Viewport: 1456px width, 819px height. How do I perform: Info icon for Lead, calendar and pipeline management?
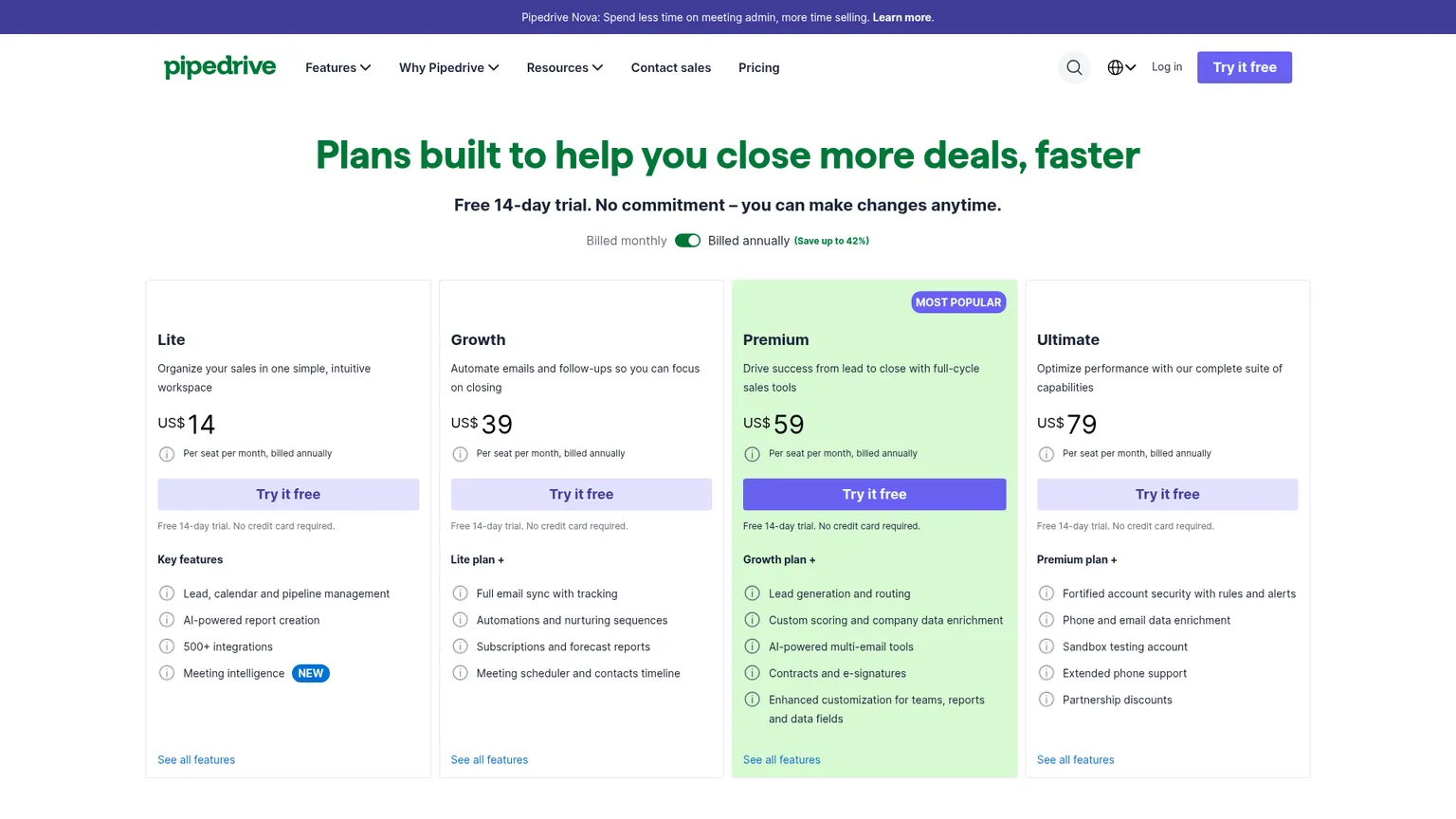[x=167, y=593]
